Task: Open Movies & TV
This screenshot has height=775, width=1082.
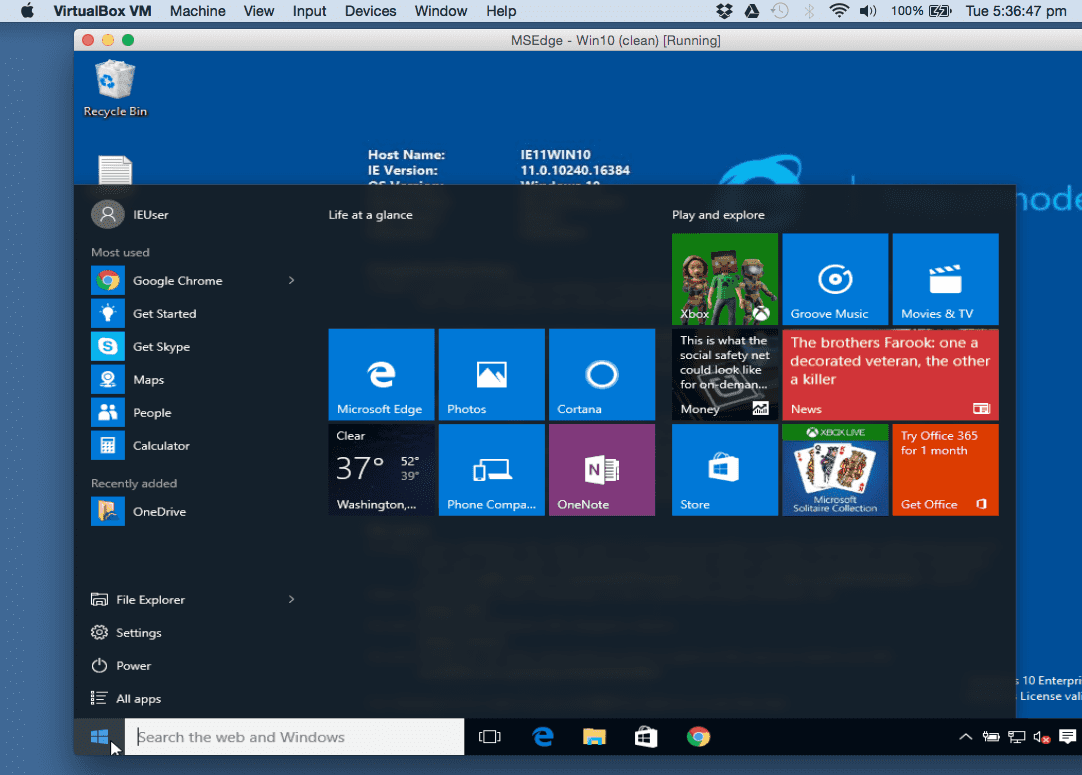Action: pyautogui.click(x=945, y=278)
